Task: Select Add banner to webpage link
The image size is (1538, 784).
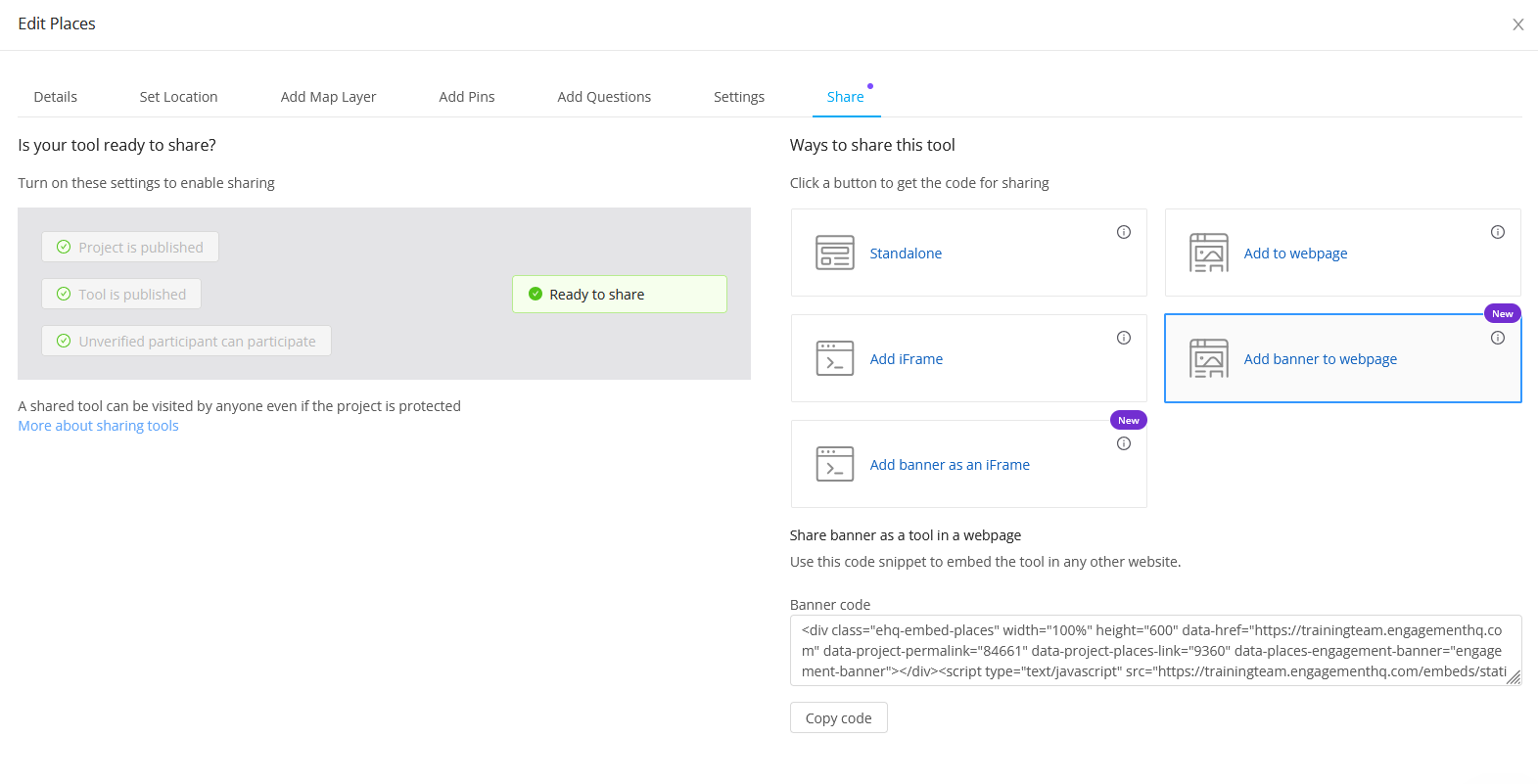Action: click(x=1321, y=359)
